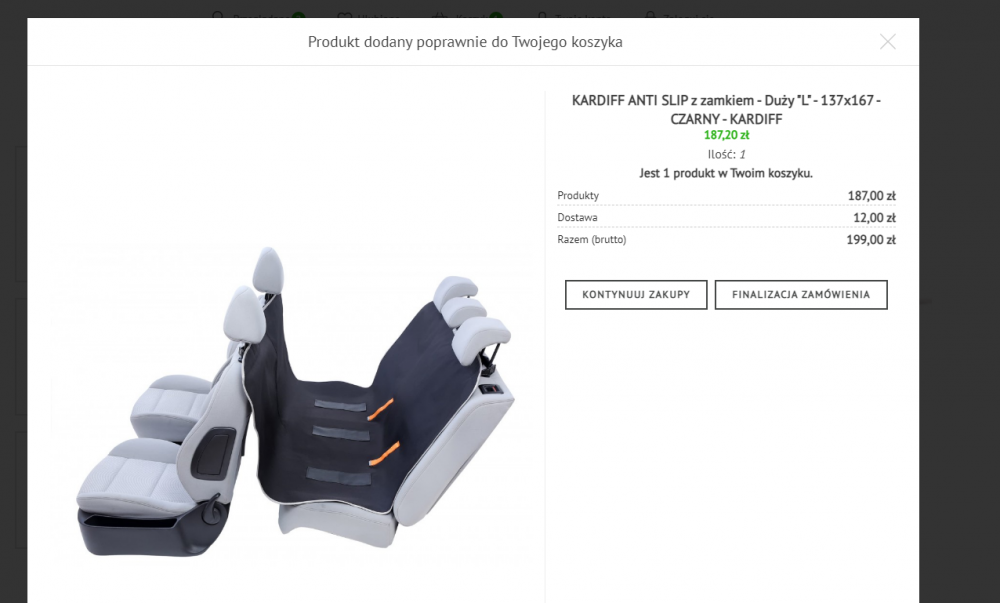Click the 'Produkt dodany poprawnie' popup header
Viewport: 1000px width, 603px height.
coord(465,42)
